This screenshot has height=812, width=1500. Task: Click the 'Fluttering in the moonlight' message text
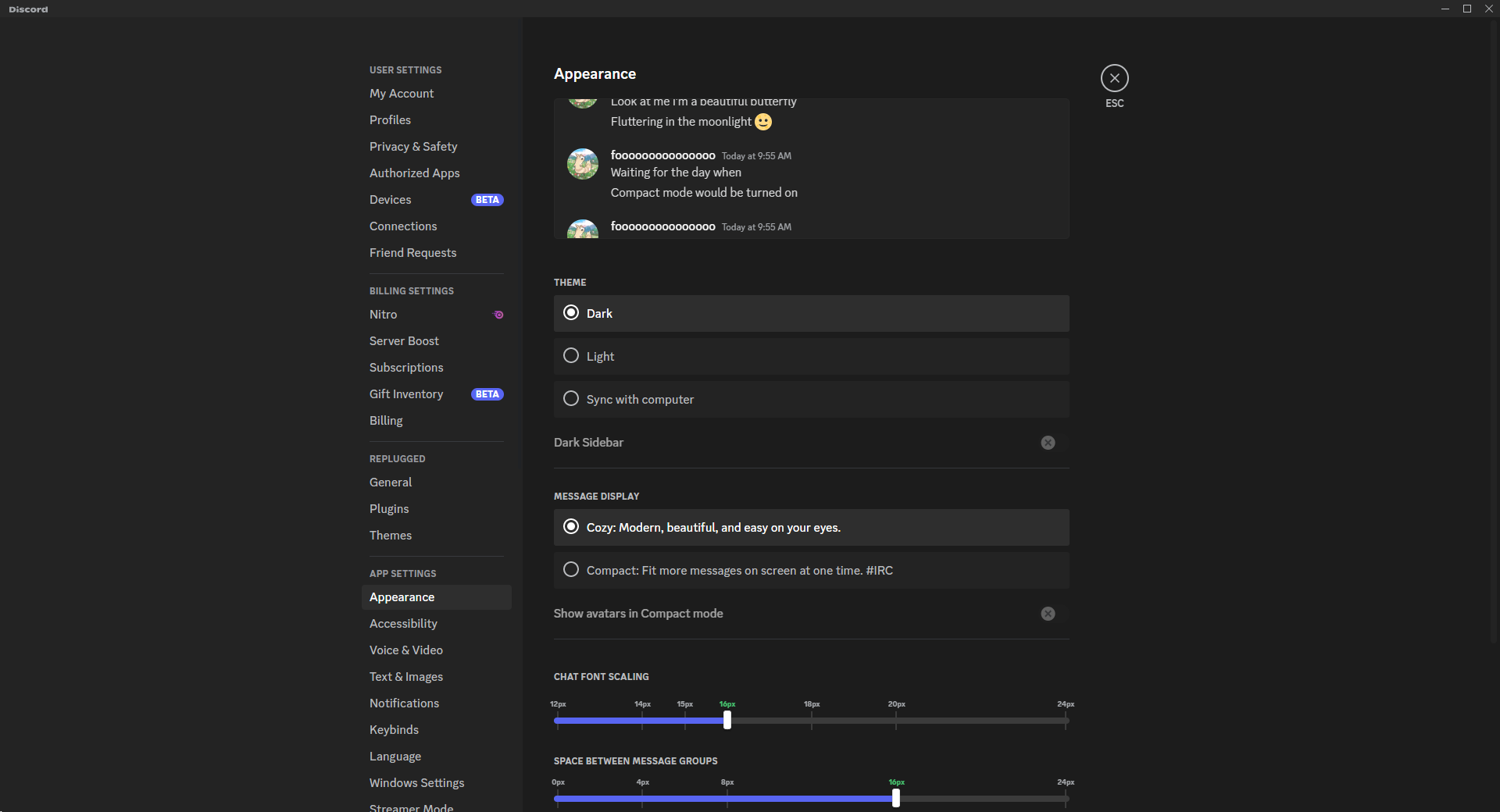681,122
